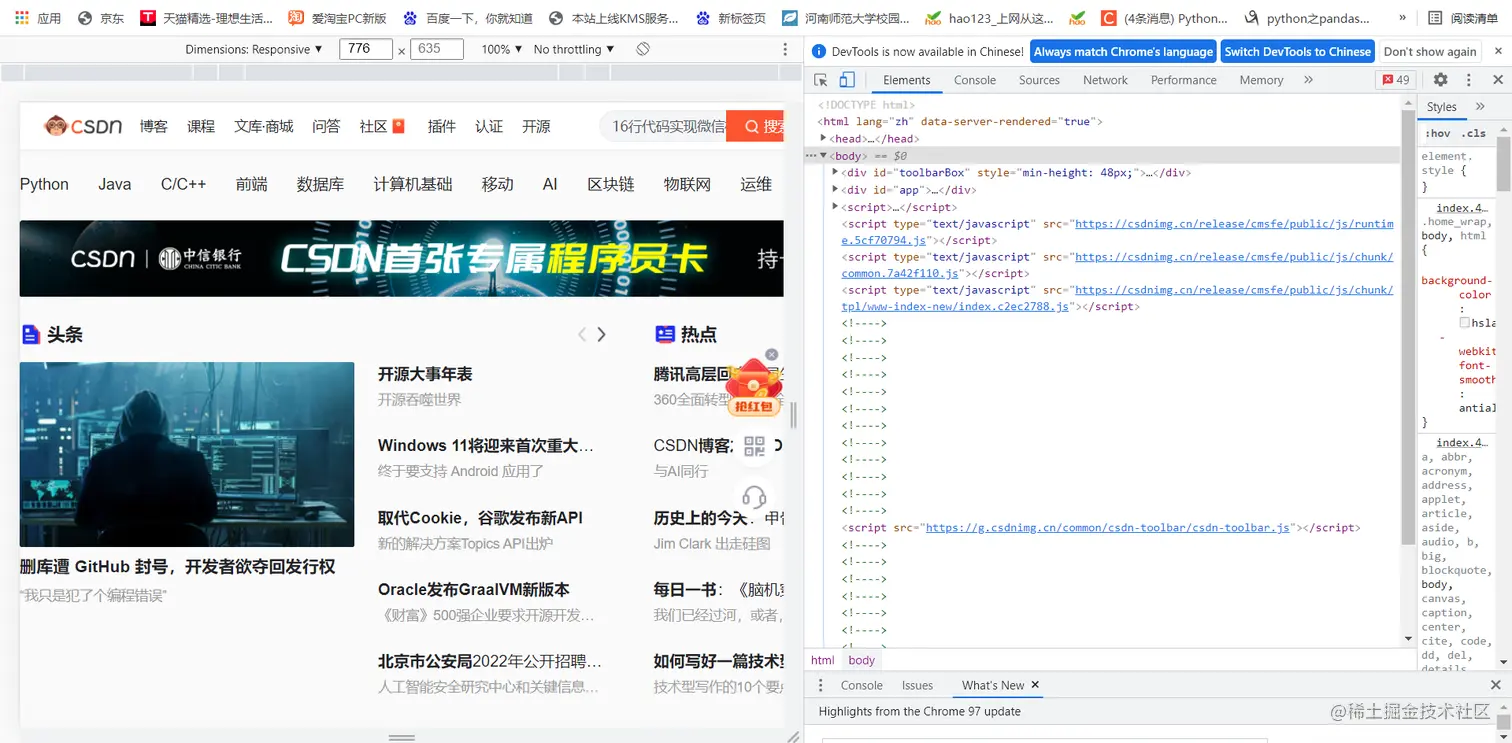The height and width of the screenshot is (743, 1512).
Task: Toggle the device toolbar icon
Action: (x=847, y=80)
